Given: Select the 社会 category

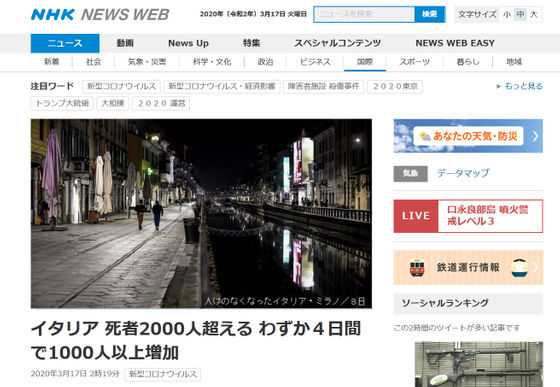Looking at the screenshot, I should coord(94,62).
